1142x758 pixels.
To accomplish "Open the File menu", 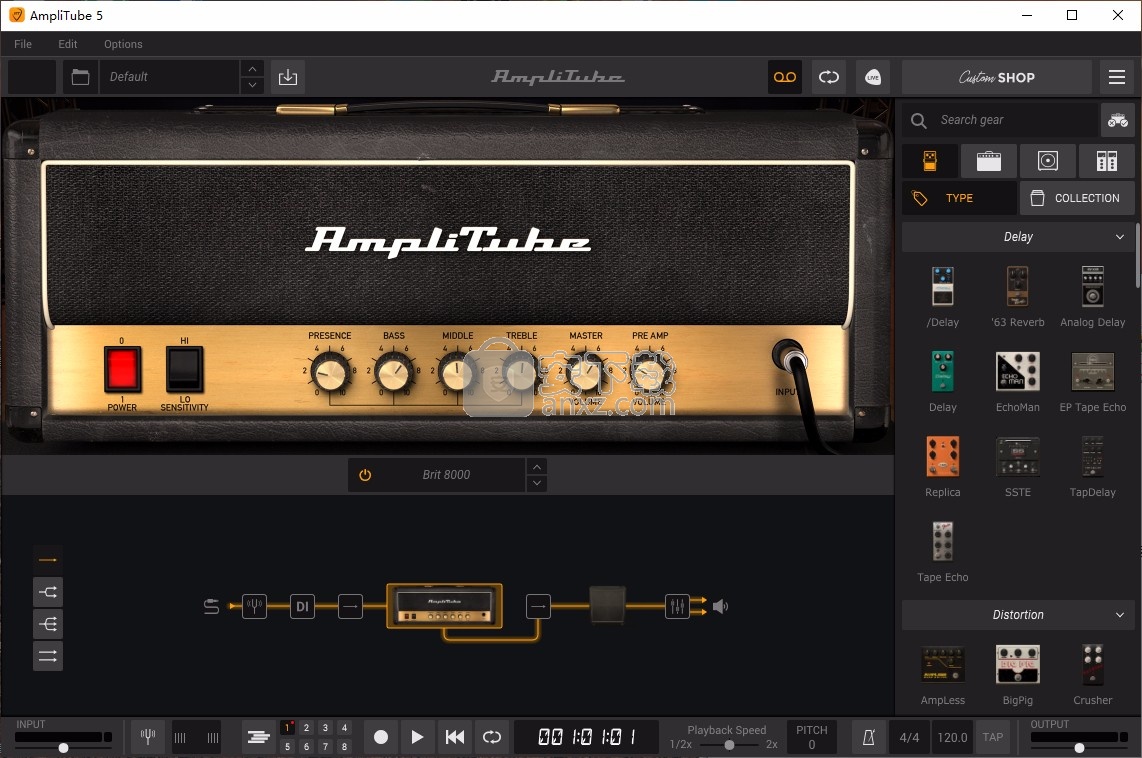I will pyautogui.click(x=23, y=44).
